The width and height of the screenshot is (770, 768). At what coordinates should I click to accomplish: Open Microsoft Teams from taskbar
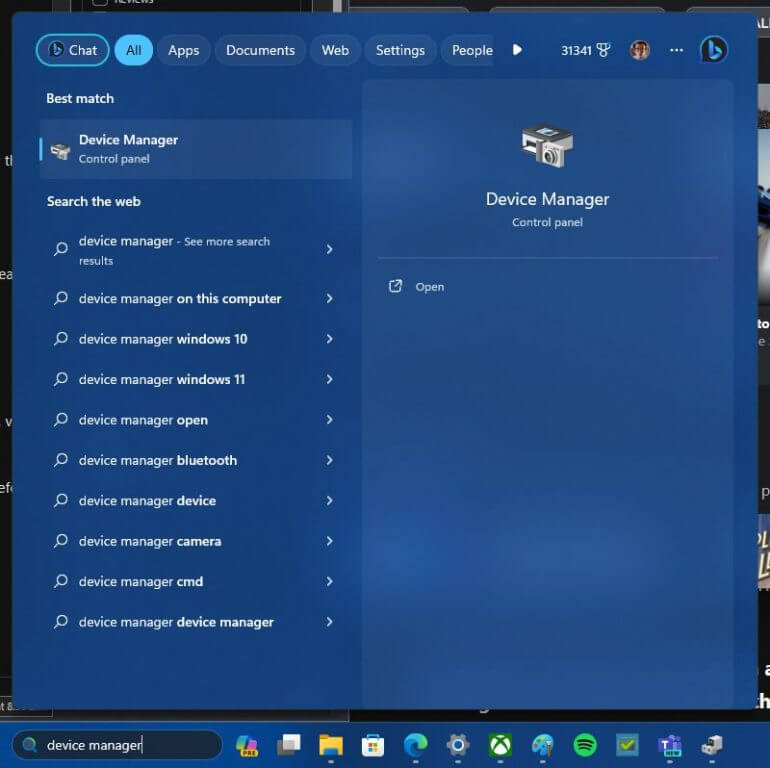pos(670,745)
